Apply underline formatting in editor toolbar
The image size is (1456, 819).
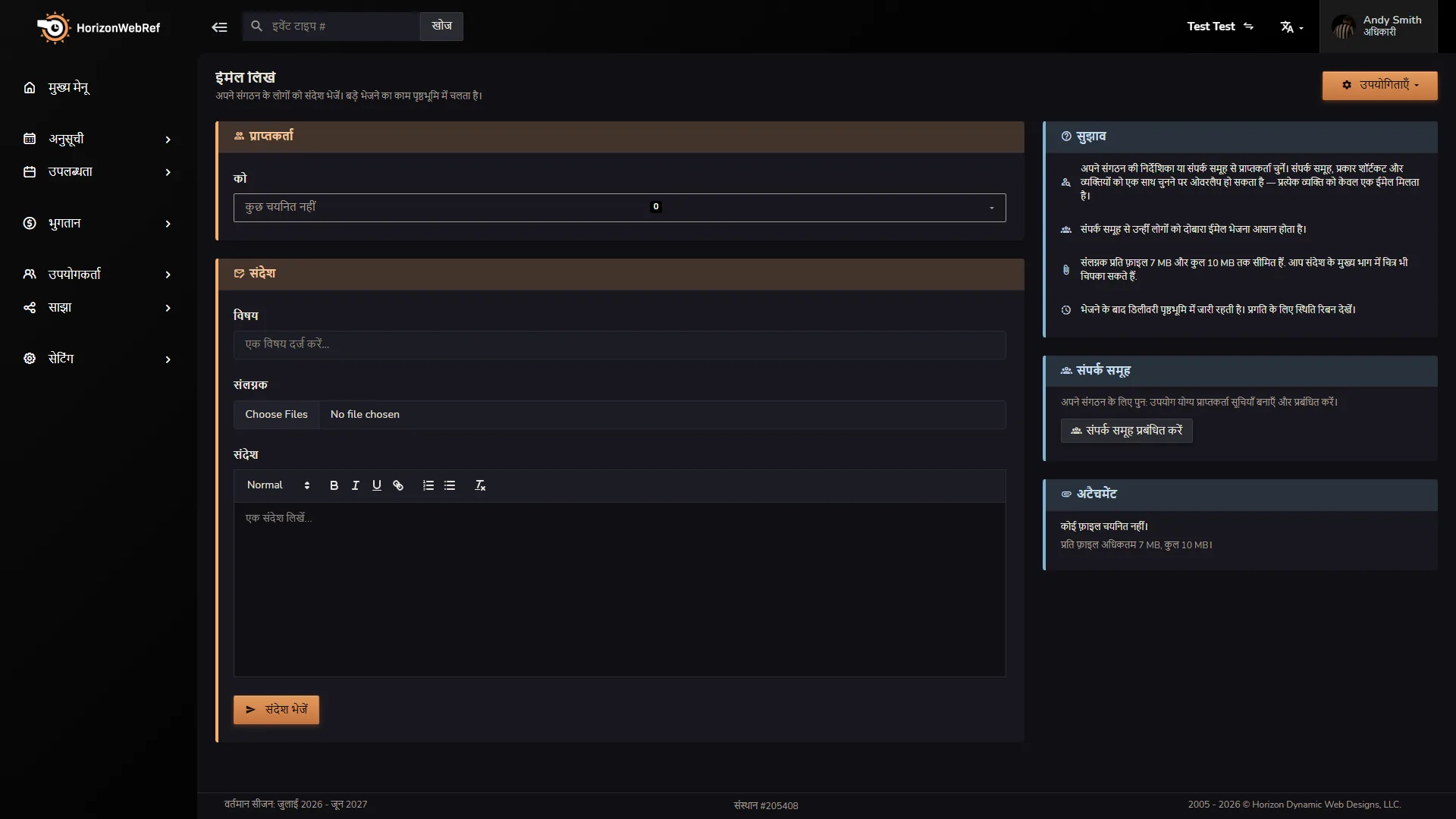pyautogui.click(x=377, y=485)
